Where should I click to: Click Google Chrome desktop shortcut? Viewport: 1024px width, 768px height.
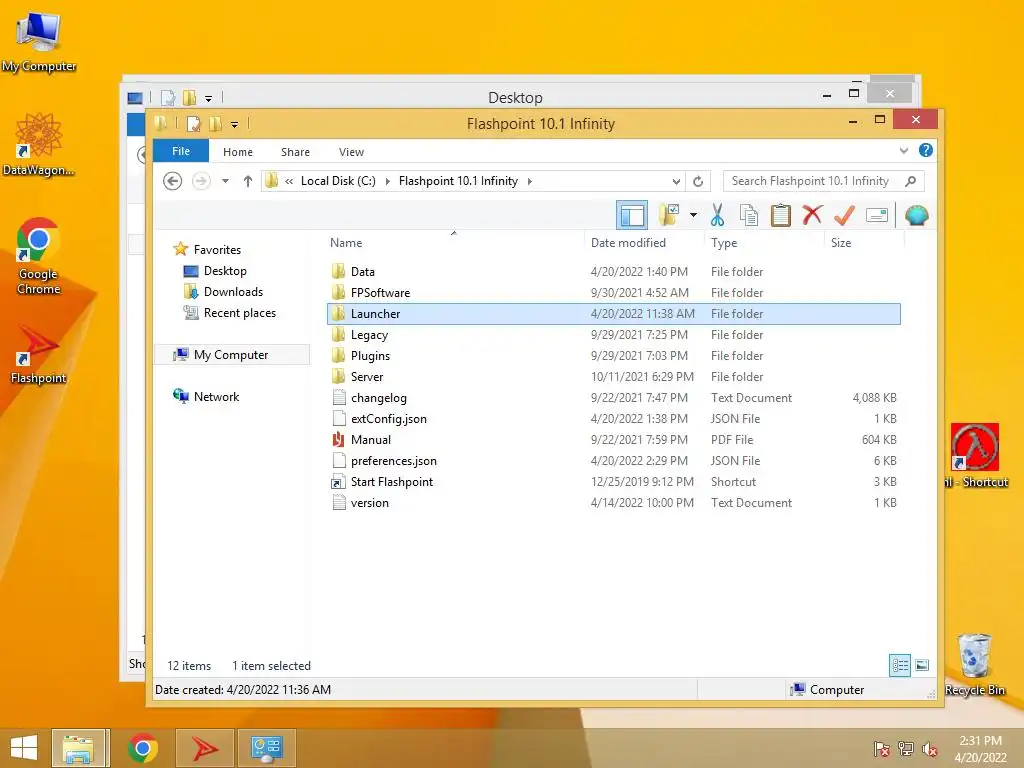coord(39,256)
